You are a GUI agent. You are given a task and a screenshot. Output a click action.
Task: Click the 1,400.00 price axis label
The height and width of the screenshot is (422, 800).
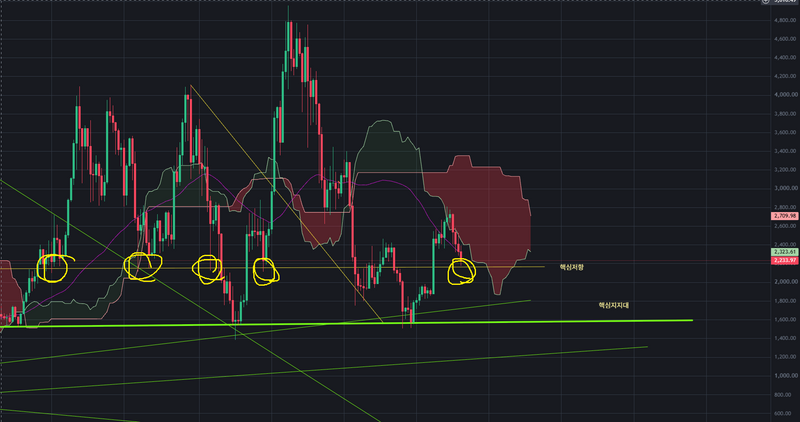[786, 338]
